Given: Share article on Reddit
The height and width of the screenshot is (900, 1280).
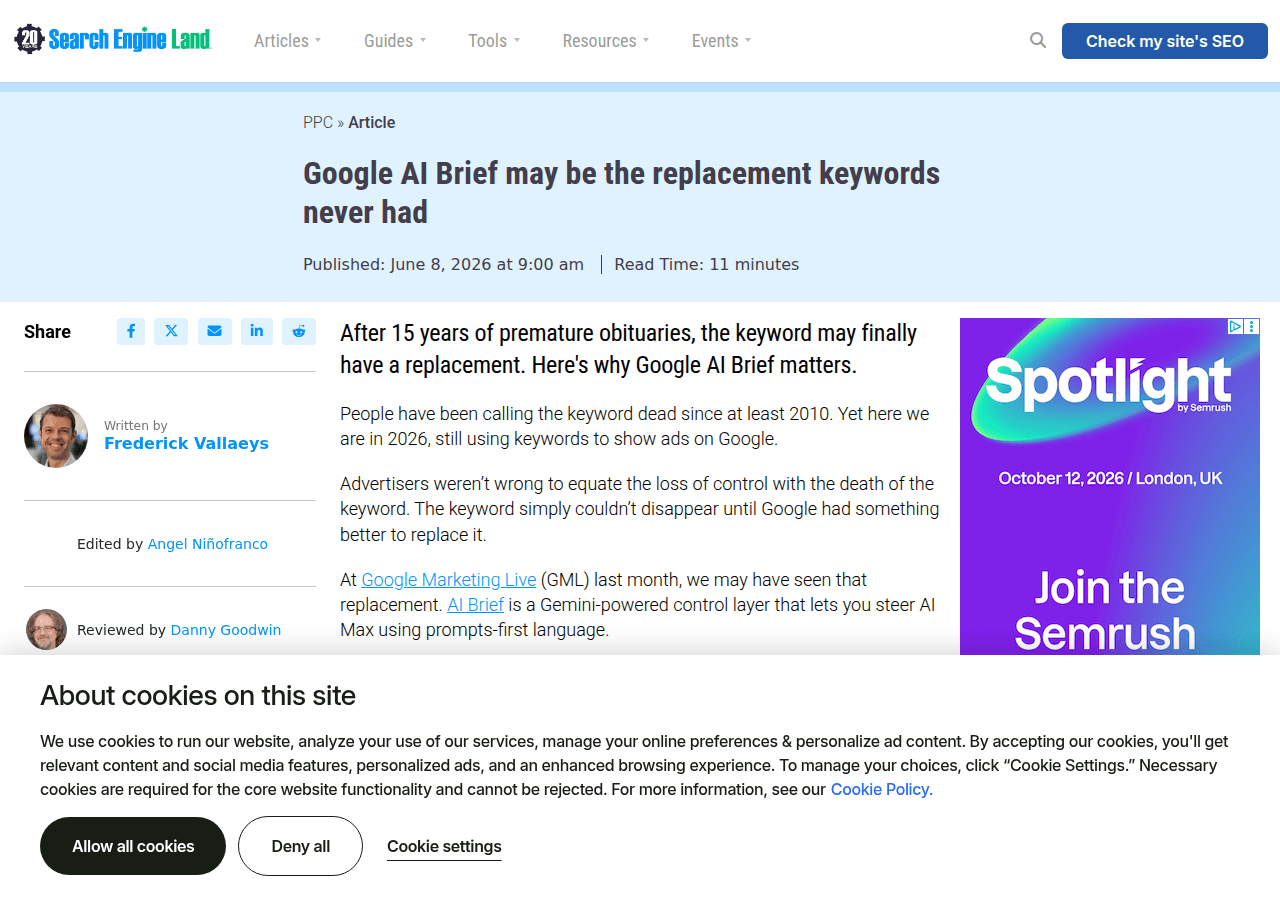Looking at the screenshot, I should pos(299,331).
